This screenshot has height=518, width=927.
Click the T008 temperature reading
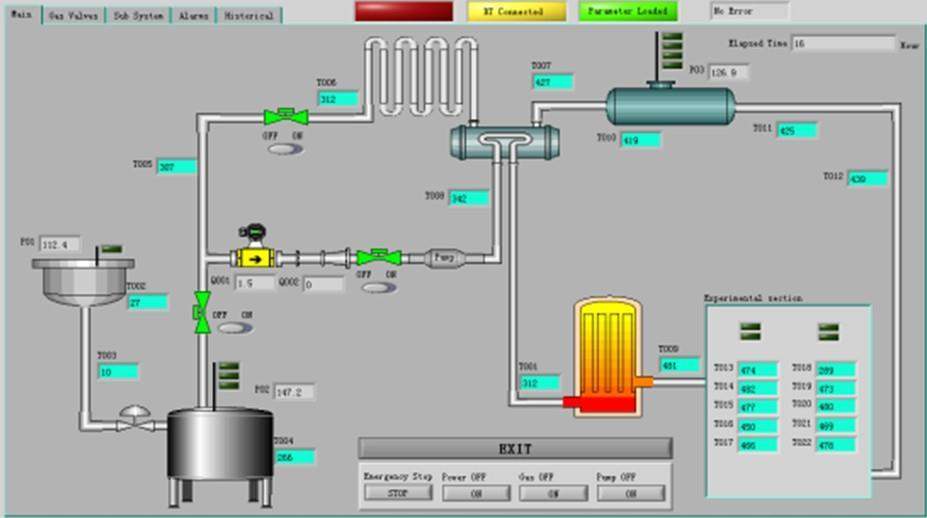(x=469, y=198)
